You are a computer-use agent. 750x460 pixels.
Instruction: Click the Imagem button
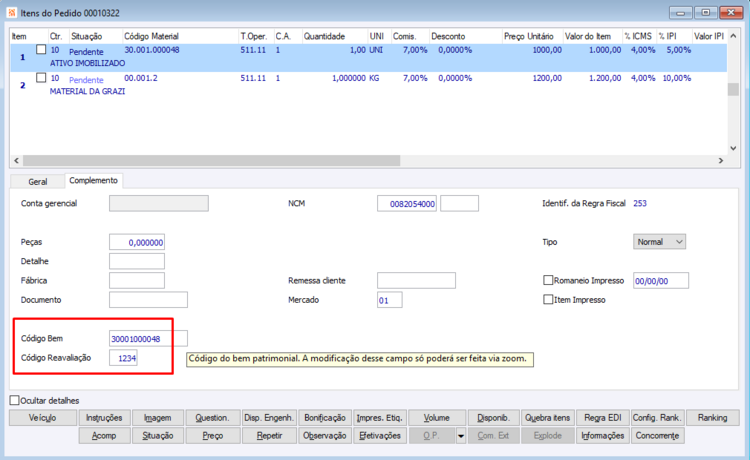(x=157, y=417)
